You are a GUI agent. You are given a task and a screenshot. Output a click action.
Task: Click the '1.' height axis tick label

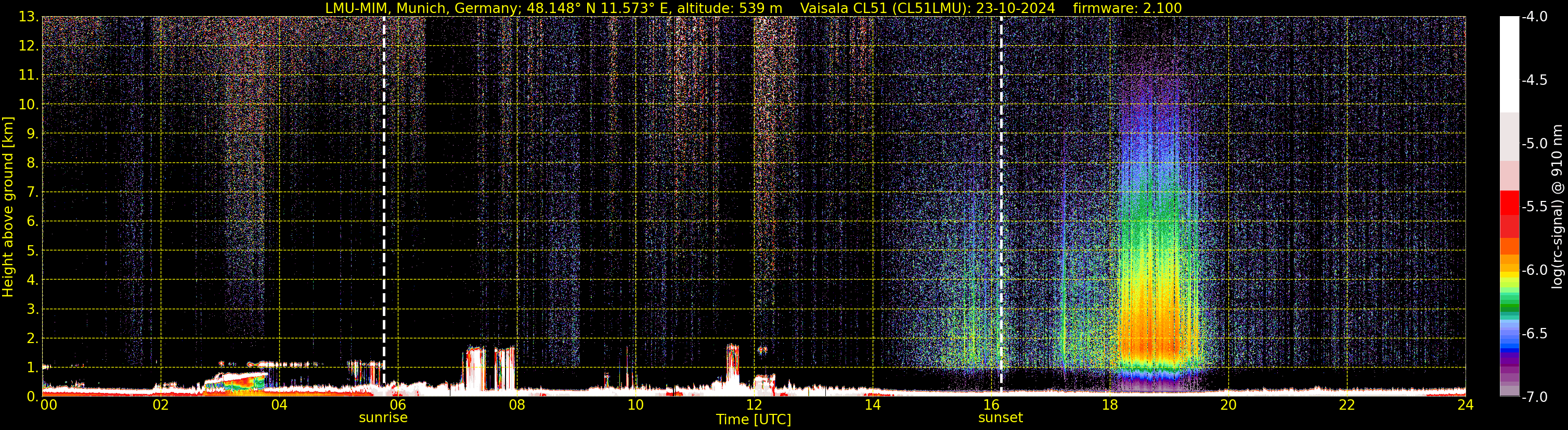tap(33, 368)
